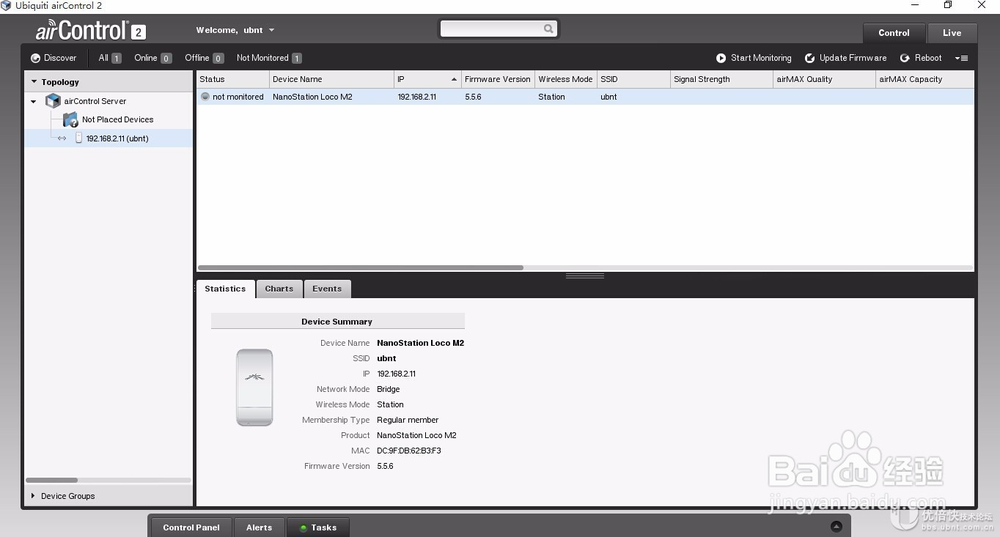This screenshot has height=537, width=1000.
Task: Open the Charts tab
Action: coord(279,289)
